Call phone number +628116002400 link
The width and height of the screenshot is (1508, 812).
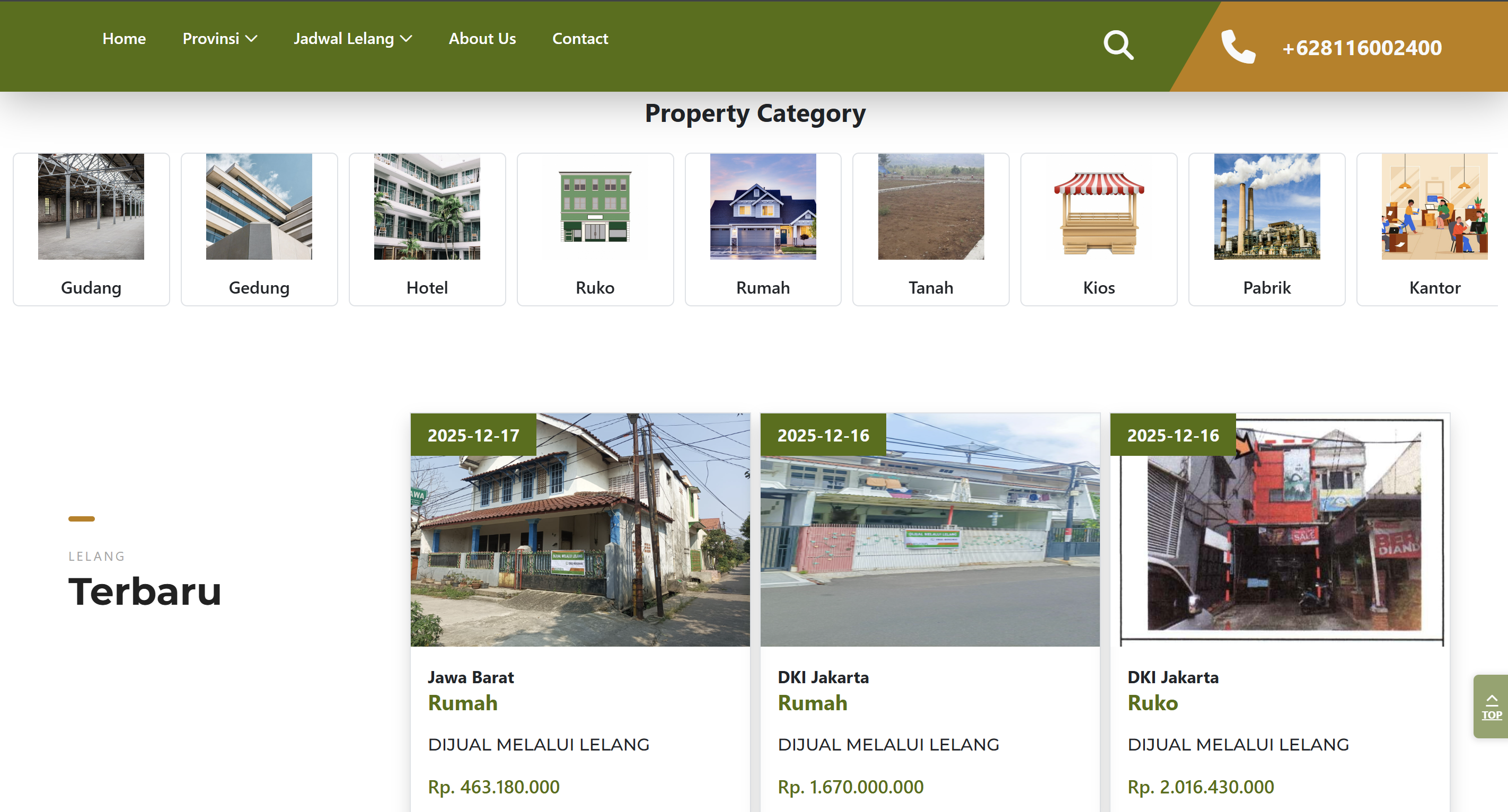click(x=1361, y=47)
